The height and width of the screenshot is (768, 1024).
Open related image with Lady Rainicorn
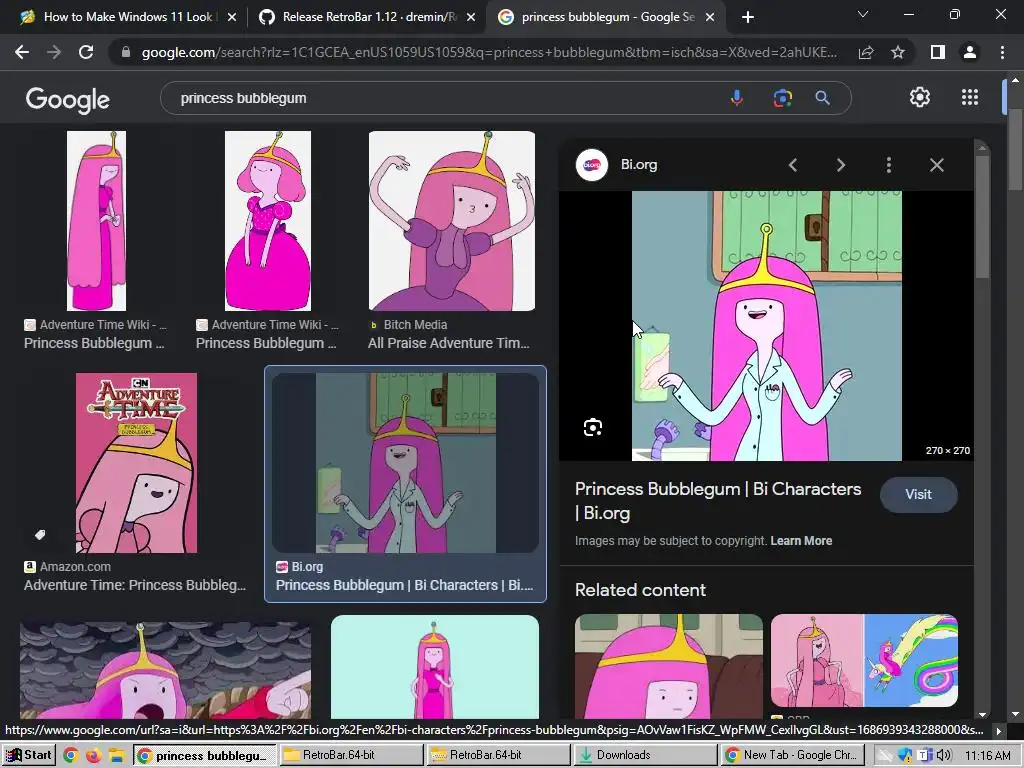coord(864,660)
